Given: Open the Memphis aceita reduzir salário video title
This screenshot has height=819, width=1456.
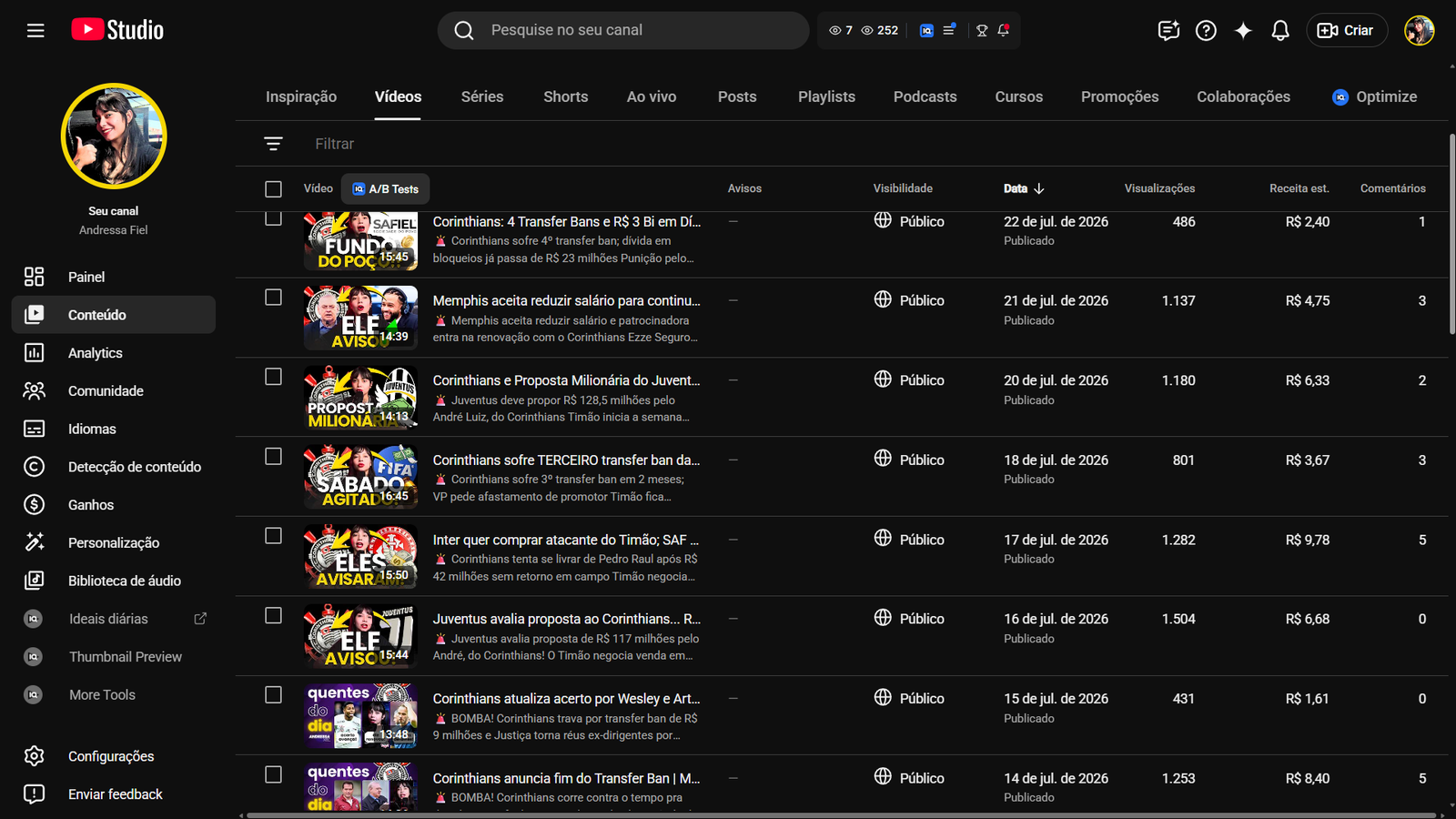Looking at the screenshot, I should click(567, 300).
